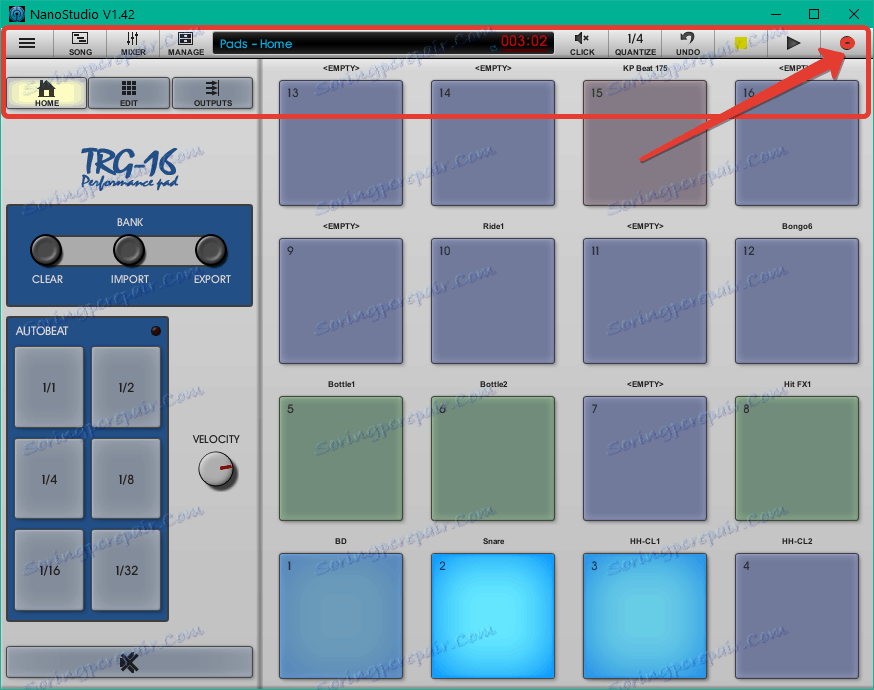The height and width of the screenshot is (690, 874).
Task: Select Autobeat rate 1/2
Action: (126, 387)
